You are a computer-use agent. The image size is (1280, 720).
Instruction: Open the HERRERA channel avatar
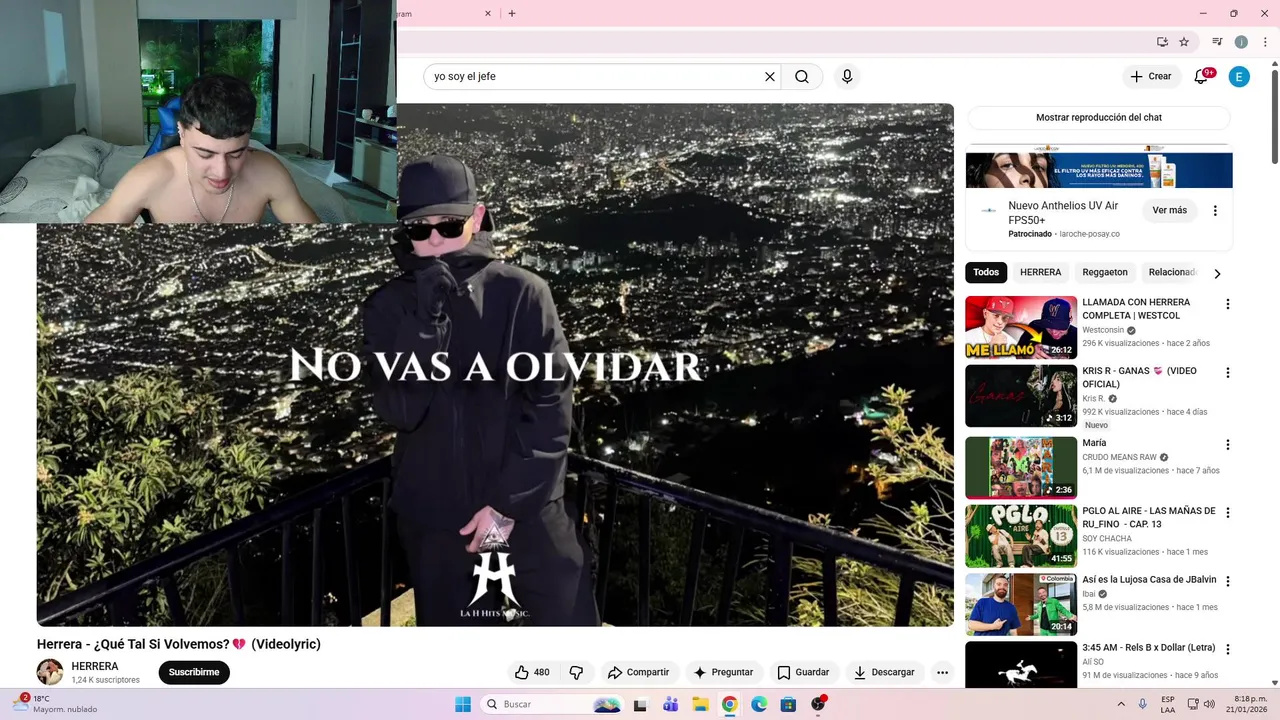[x=50, y=672]
